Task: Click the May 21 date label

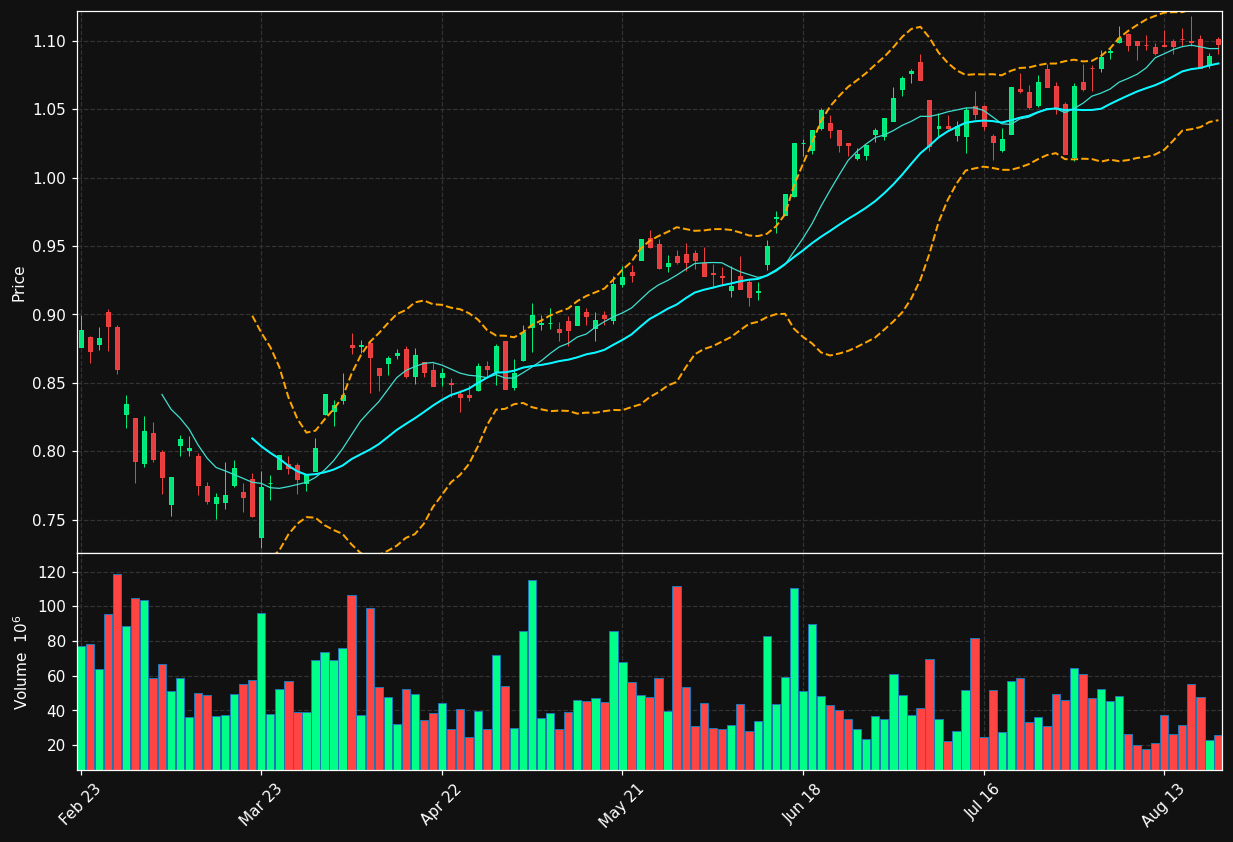Action: point(620,804)
